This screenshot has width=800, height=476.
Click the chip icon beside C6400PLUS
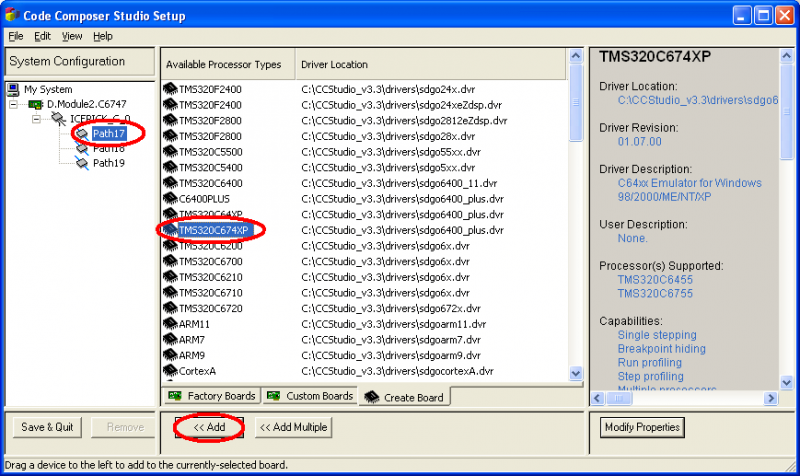click(170, 198)
